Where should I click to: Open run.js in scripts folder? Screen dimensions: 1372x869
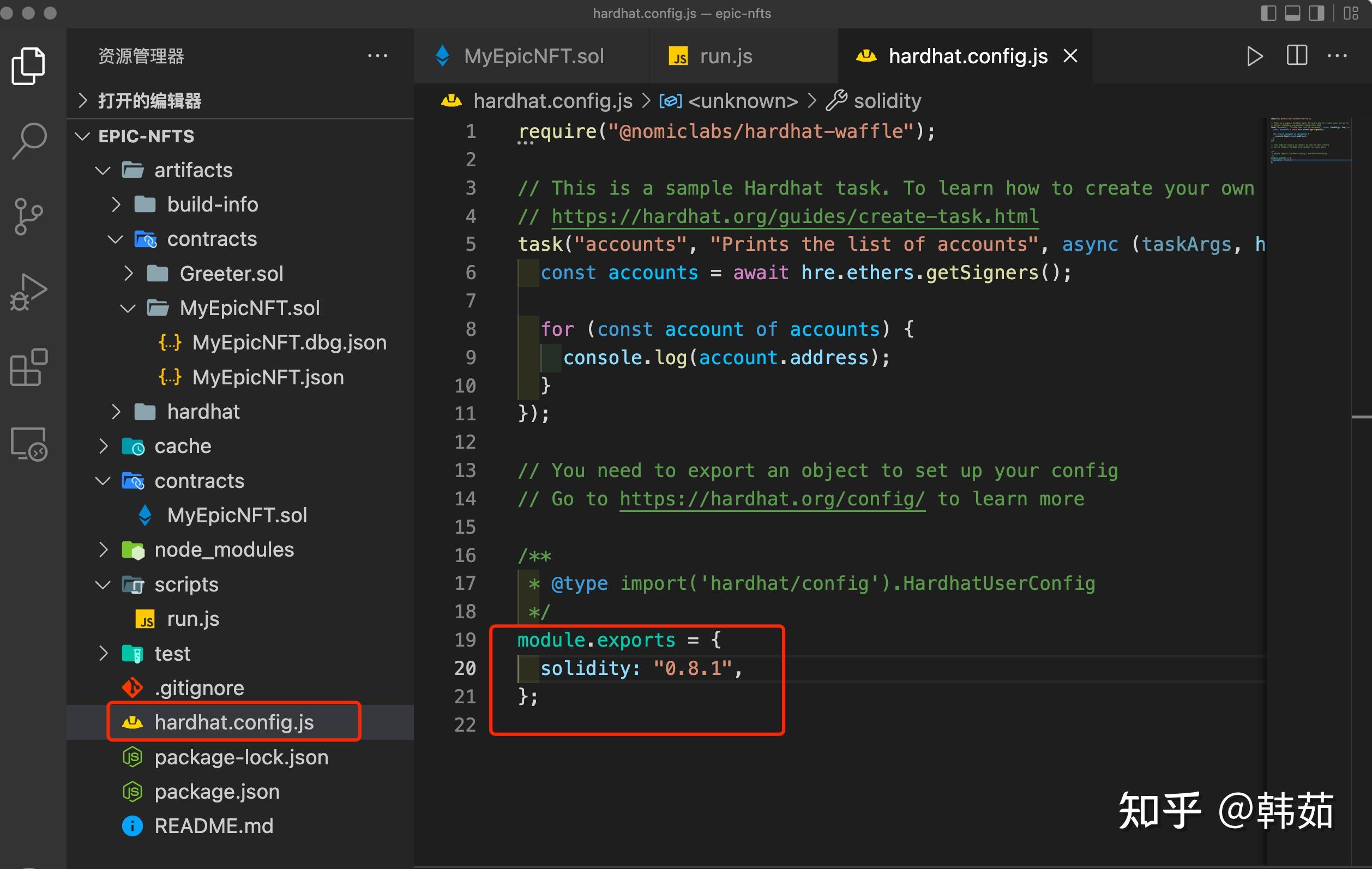pyautogui.click(x=240, y=619)
